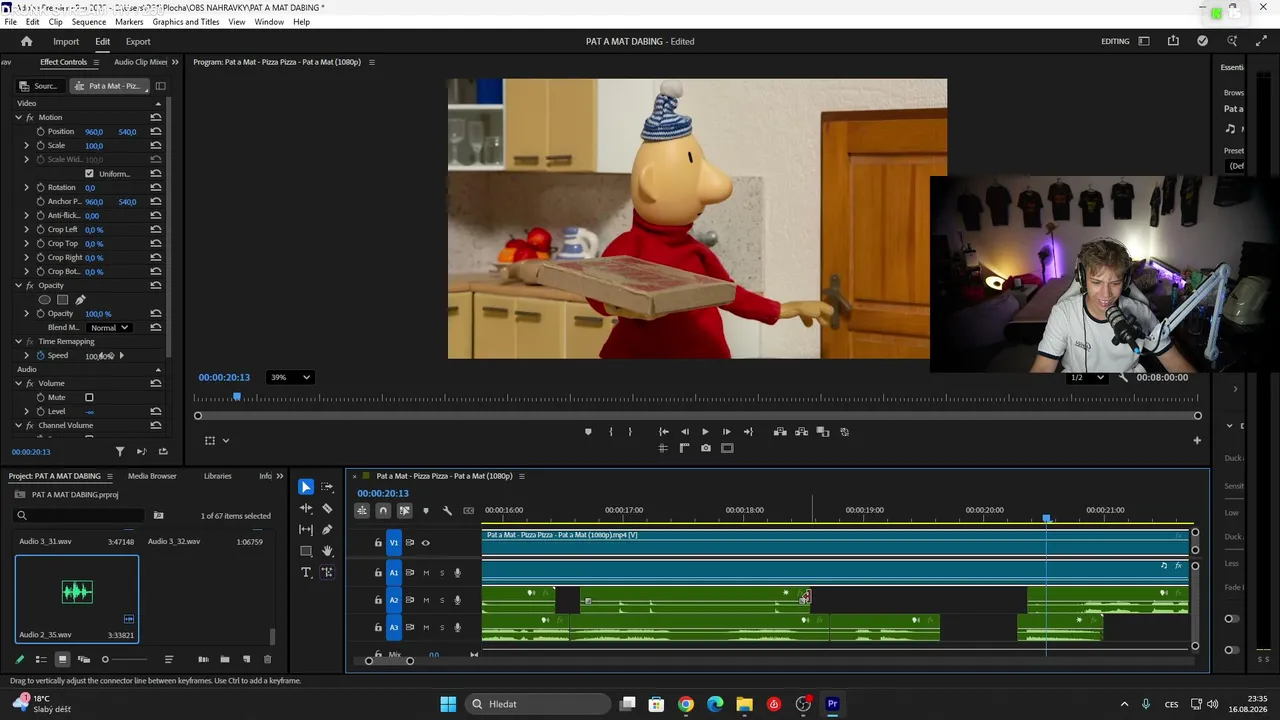Toggle Uniform Scale checkbox

click(x=89, y=174)
